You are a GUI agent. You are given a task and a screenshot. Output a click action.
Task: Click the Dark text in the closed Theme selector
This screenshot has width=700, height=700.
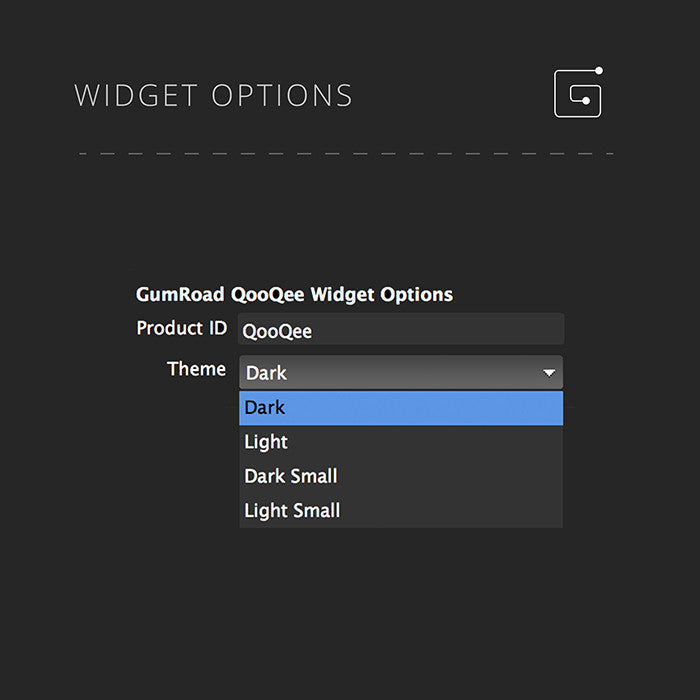point(266,373)
